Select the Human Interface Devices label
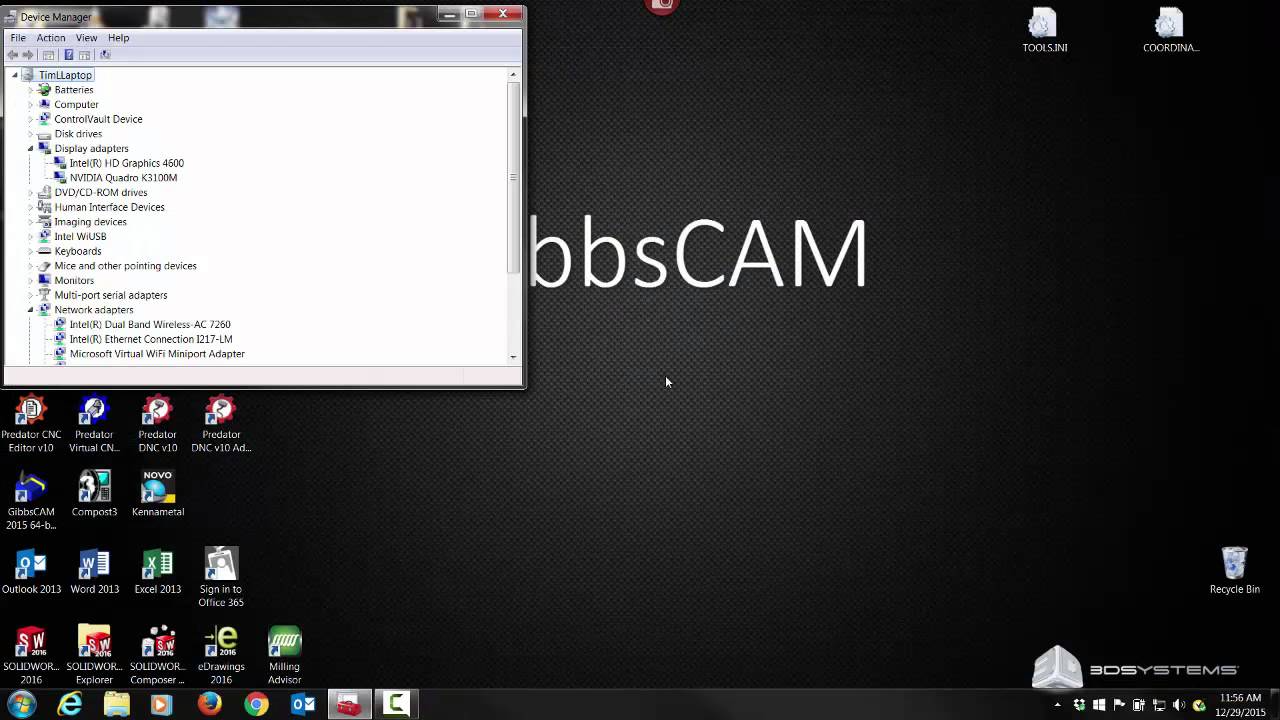Image resolution: width=1280 pixels, height=720 pixels. [x=109, y=207]
